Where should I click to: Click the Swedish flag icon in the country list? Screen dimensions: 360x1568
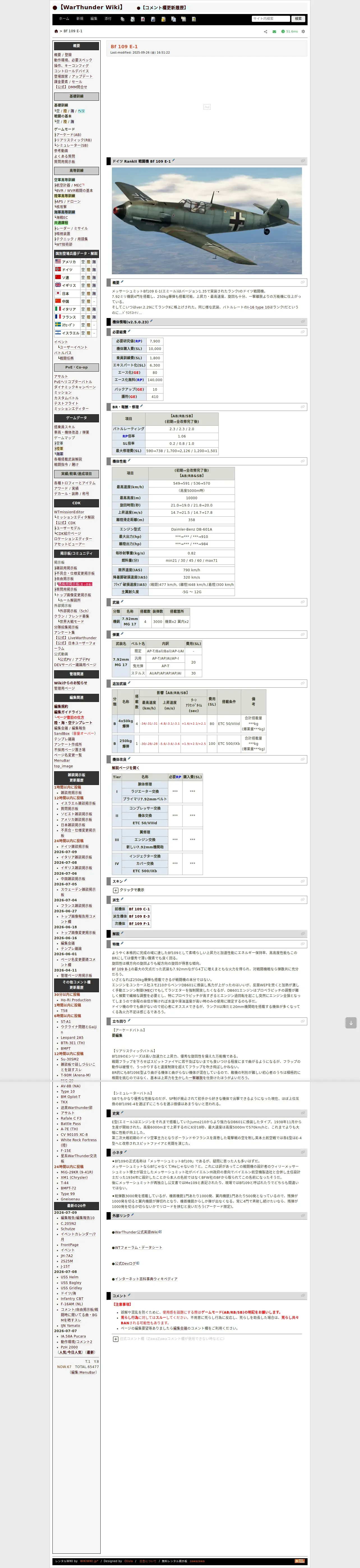coord(58,324)
